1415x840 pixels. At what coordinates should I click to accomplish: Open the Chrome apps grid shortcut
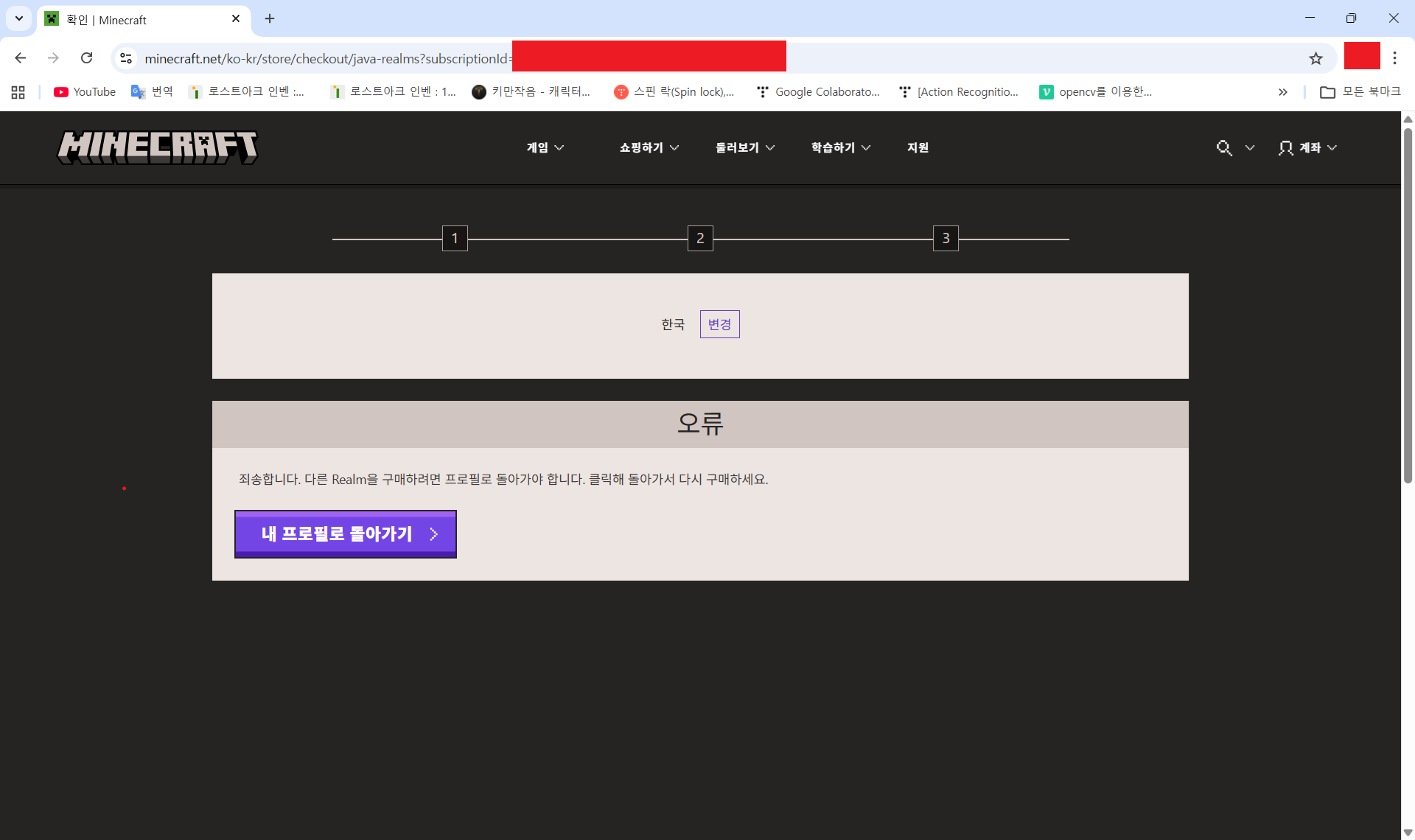(x=18, y=92)
